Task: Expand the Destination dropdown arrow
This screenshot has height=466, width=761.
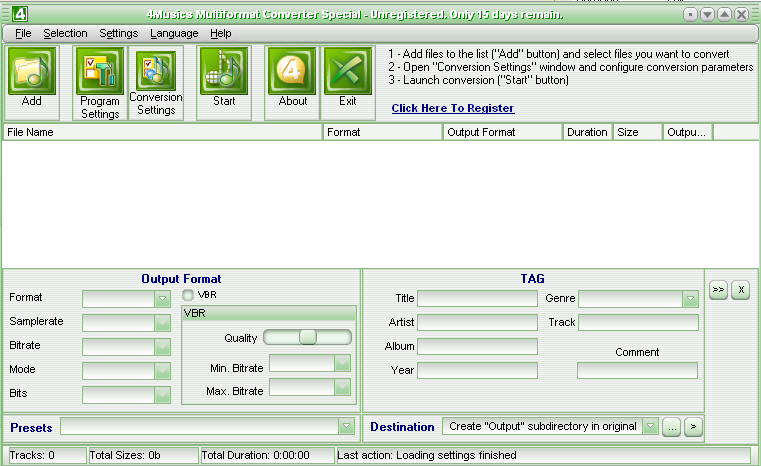Action: [650, 426]
